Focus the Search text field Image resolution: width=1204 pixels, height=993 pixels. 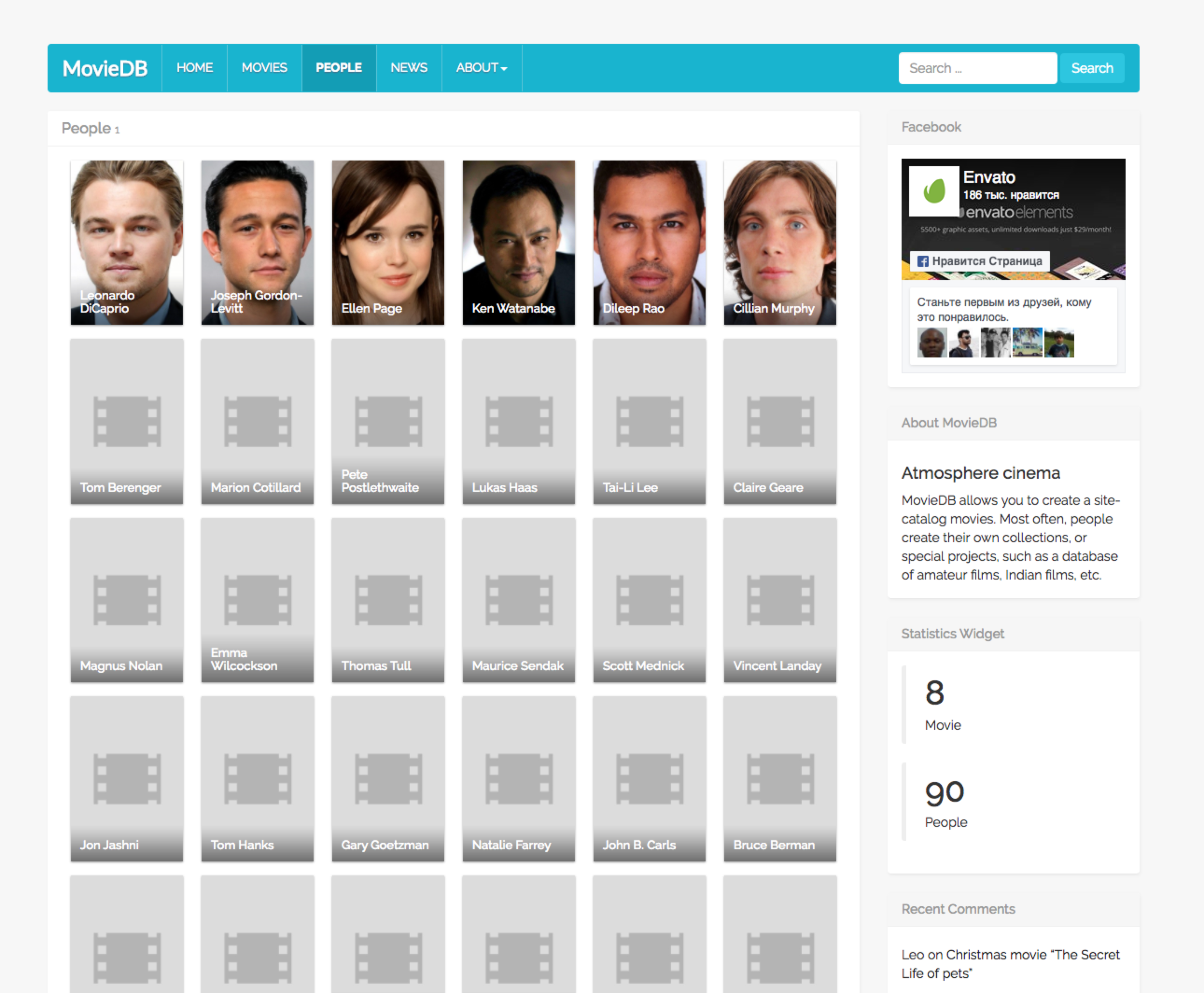[977, 68]
